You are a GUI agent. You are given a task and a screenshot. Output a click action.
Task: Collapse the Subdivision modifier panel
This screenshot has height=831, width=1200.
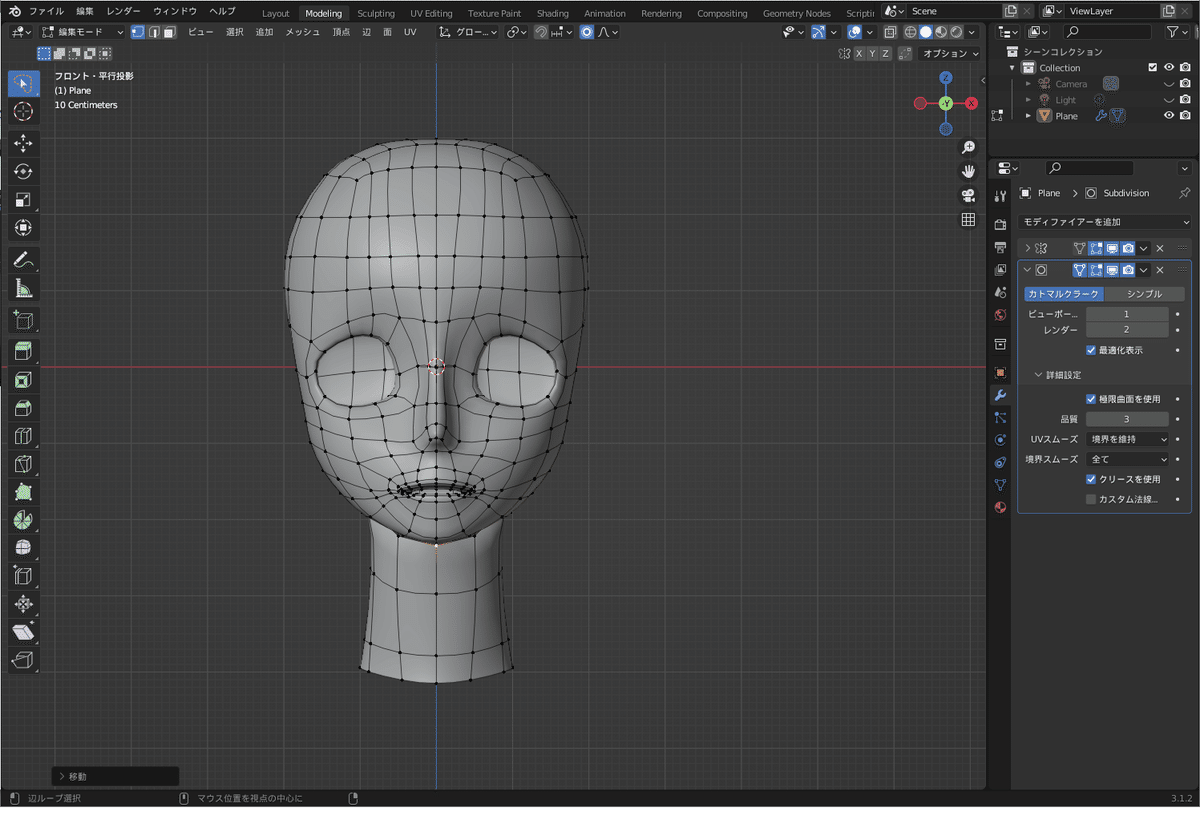pyautogui.click(x=1027, y=270)
